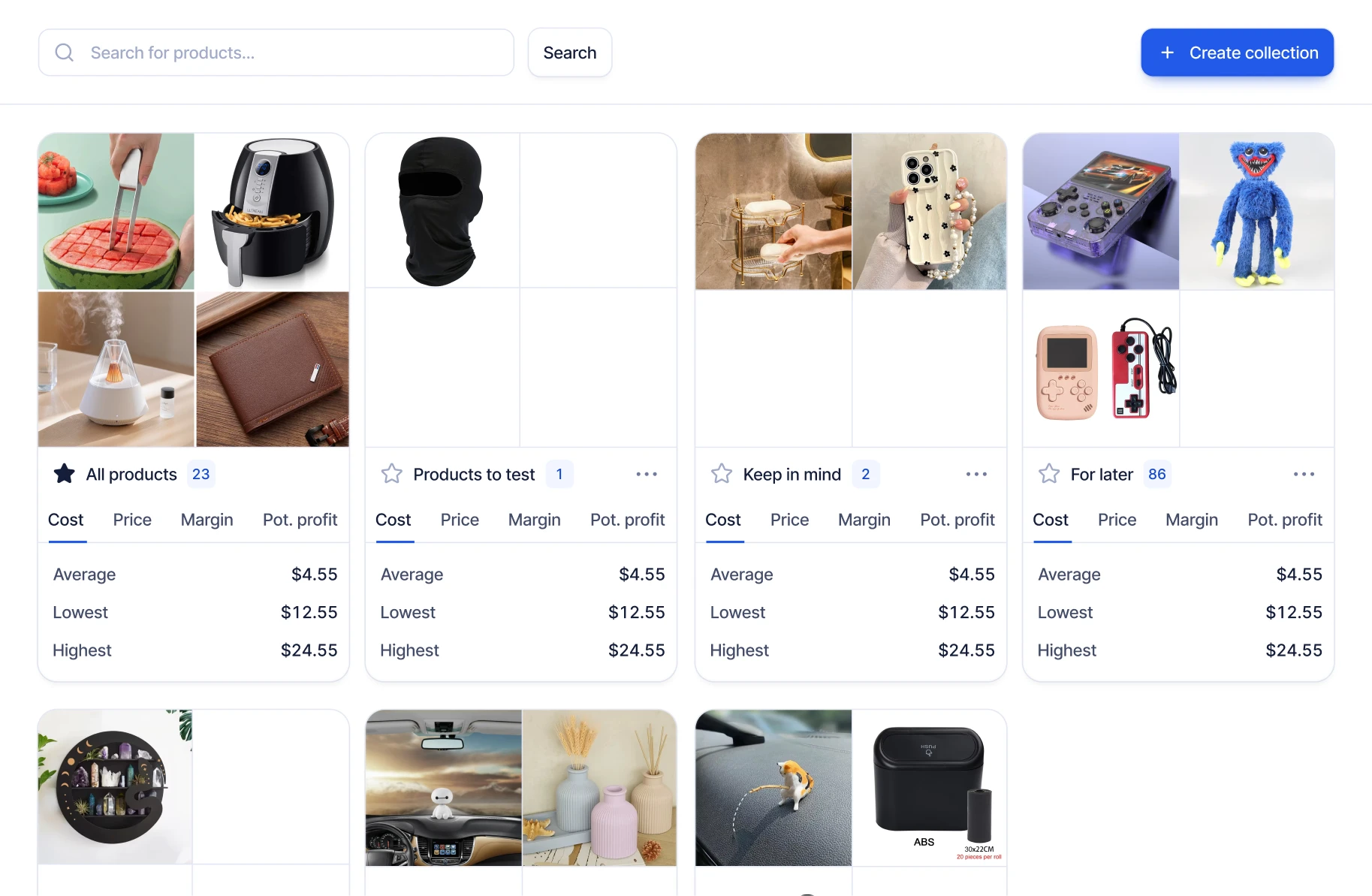This screenshot has width=1372, height=896.
Task: Expand options menu for For later collection
Action: click(1304, 474)
